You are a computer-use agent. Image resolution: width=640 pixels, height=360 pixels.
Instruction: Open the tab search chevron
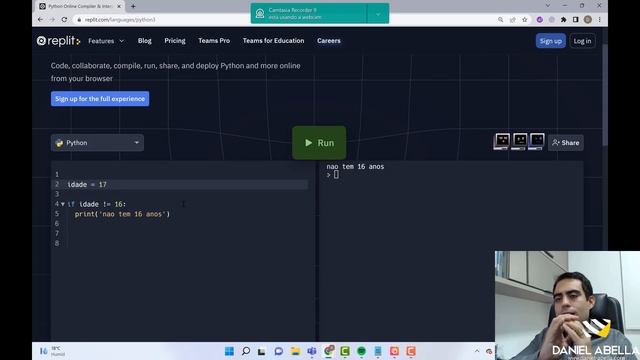[x=548, y=6]
